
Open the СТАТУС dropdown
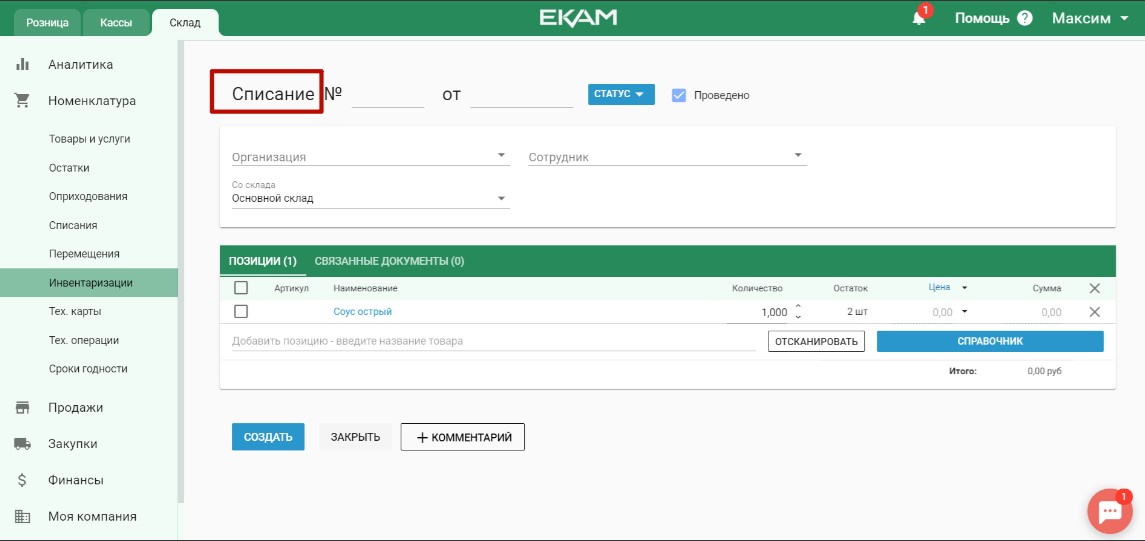[x=621, y=94]
